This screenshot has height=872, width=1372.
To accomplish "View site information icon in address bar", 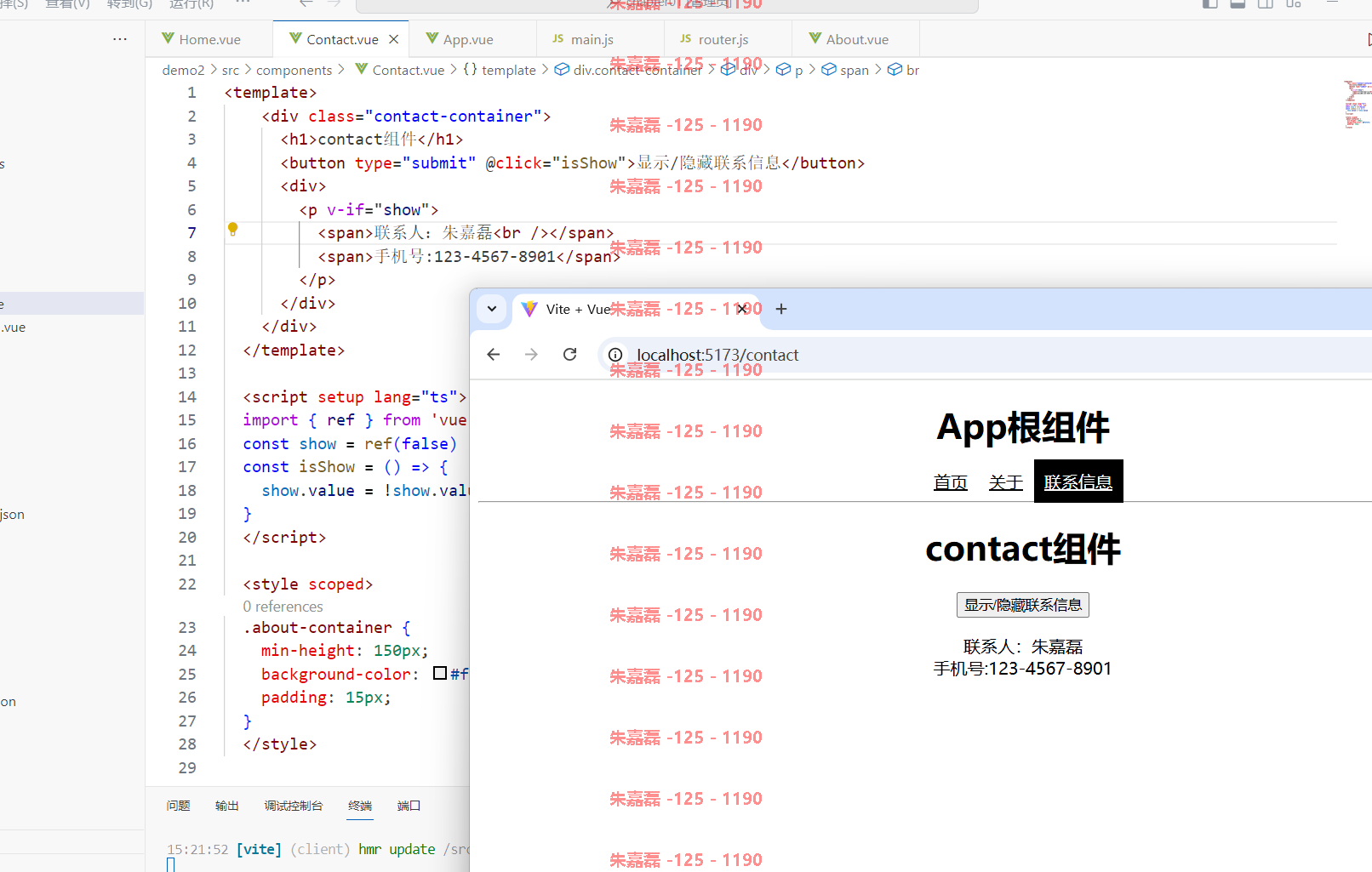I will 615,355.
